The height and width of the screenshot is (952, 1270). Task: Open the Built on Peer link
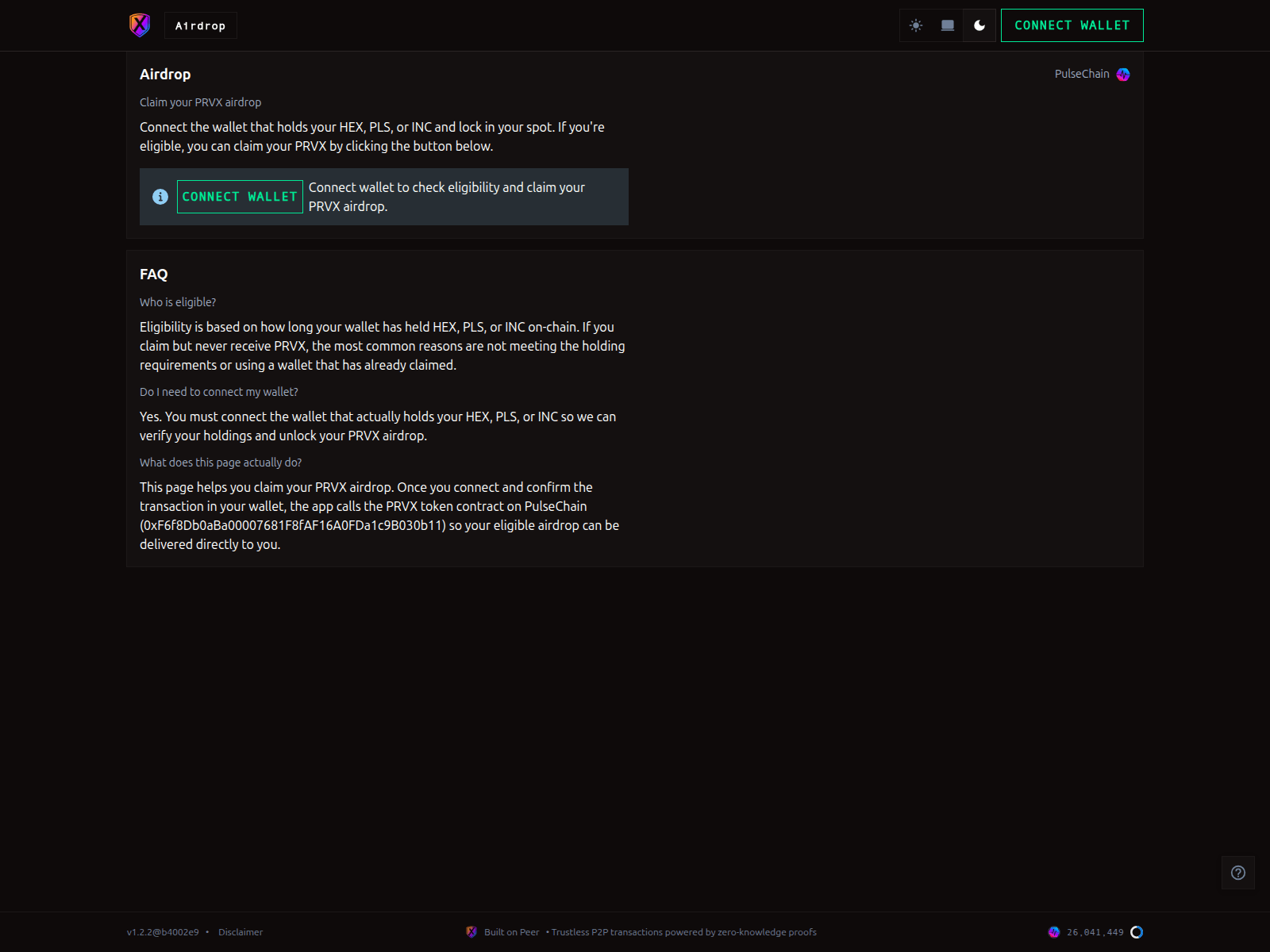point(512,932)
